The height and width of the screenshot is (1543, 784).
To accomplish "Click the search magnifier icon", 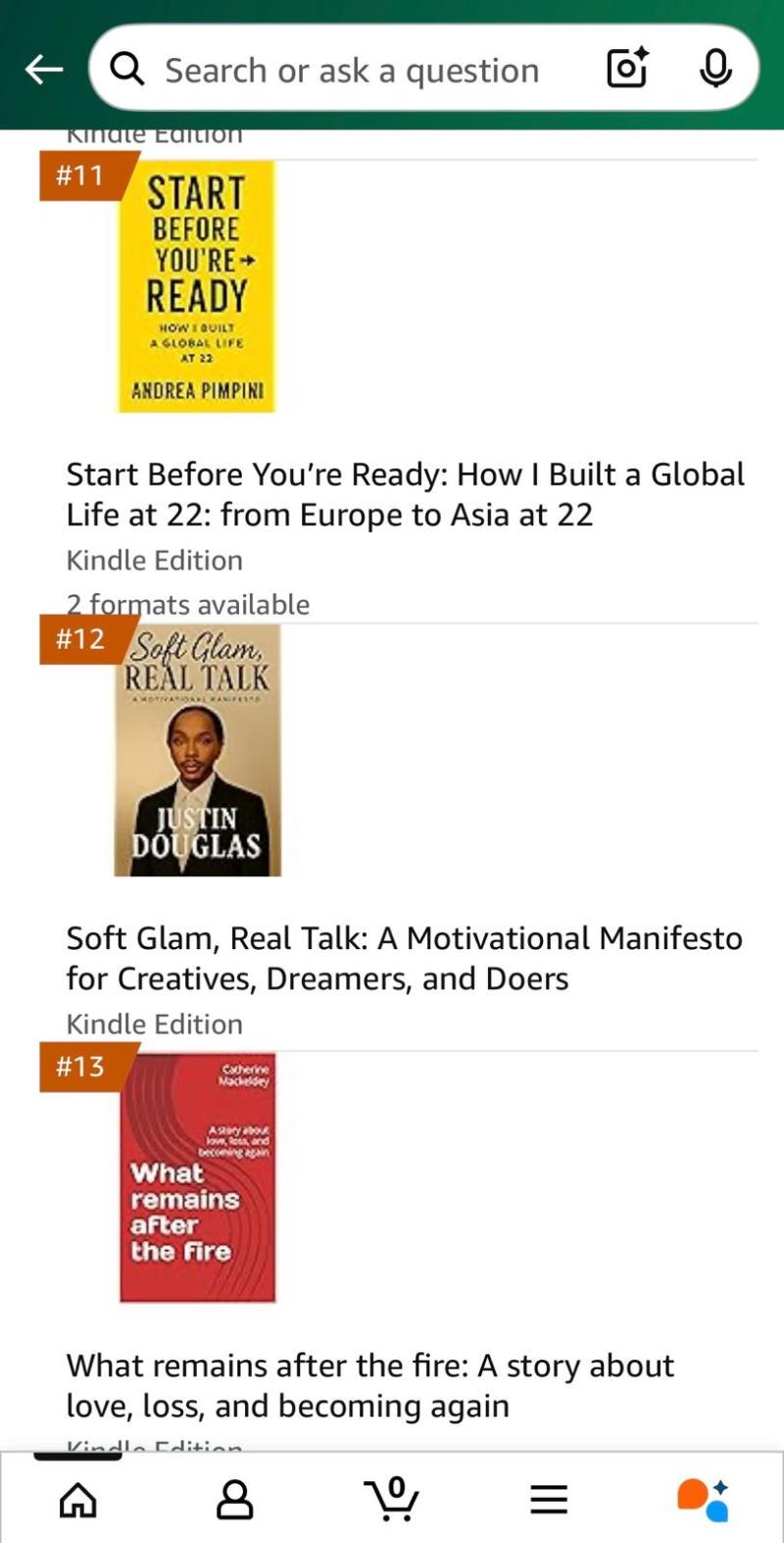I will [x=126, y=70].
